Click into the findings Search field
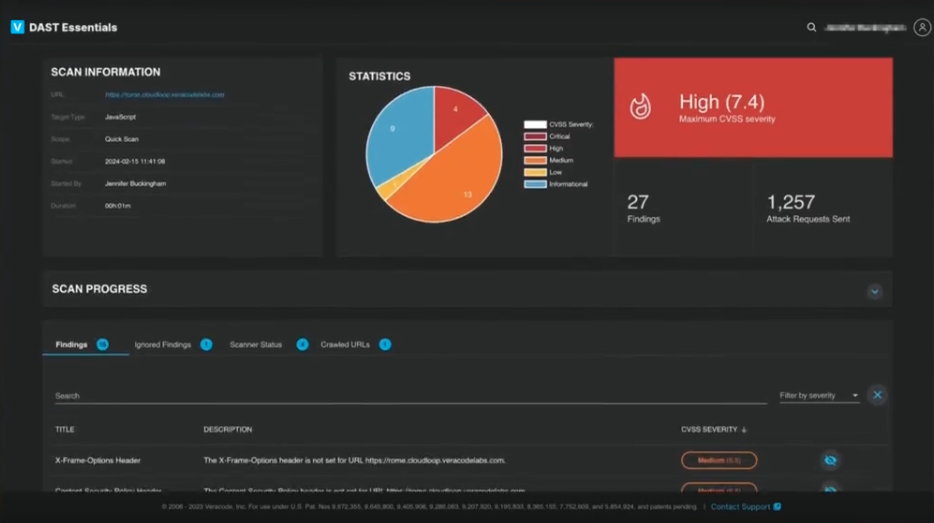Viewport: 934px width, 523px height. click(410, 396)
